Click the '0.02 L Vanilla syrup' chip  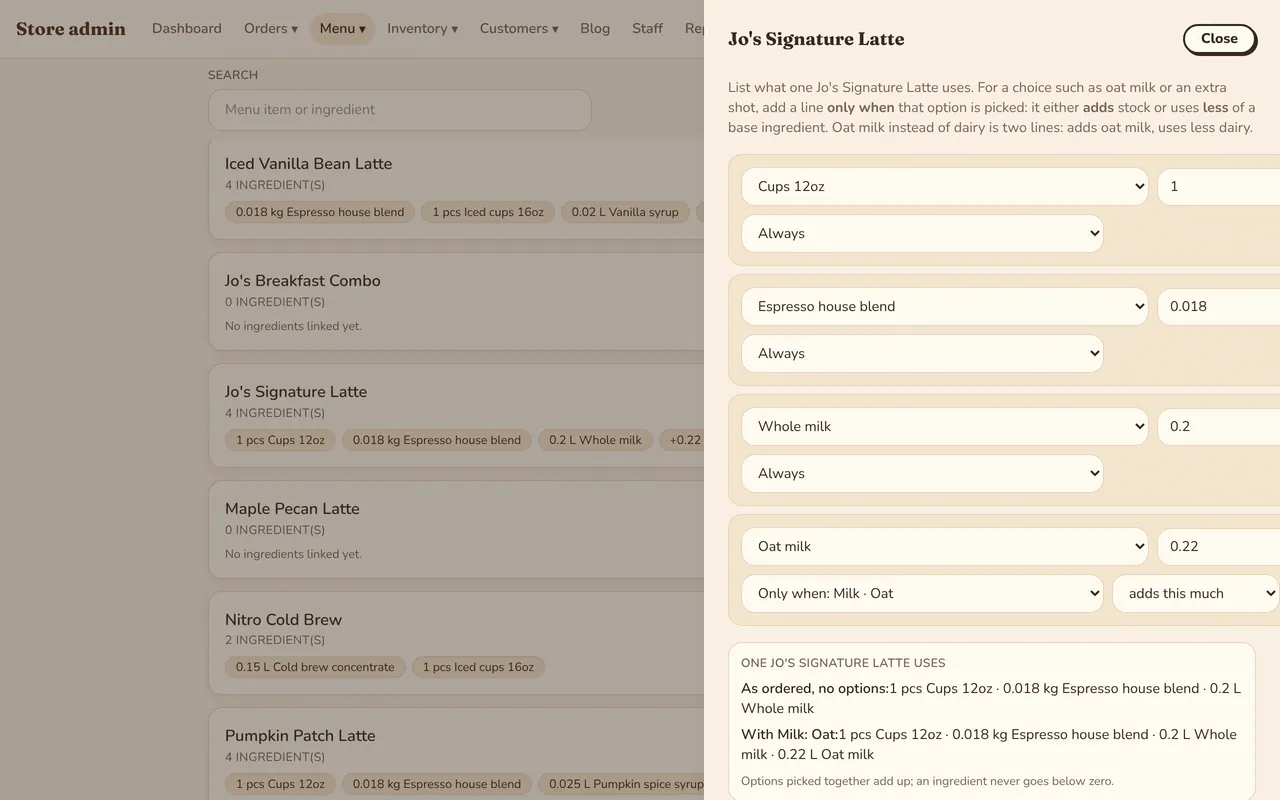pos(625,212)
